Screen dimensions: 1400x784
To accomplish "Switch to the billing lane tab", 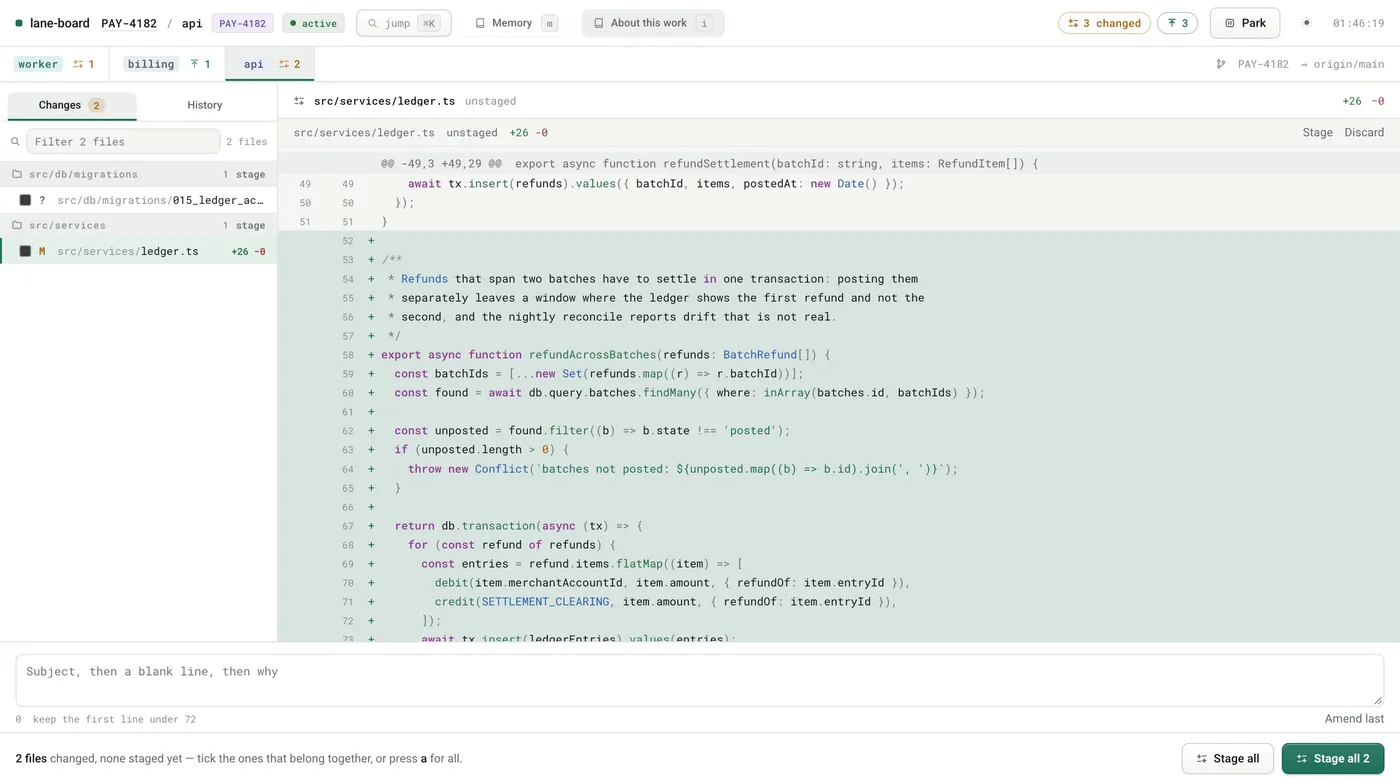I will coord(167,64).
